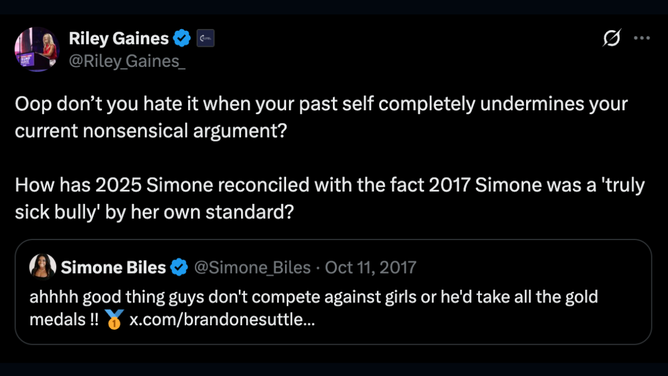Open Riley Gaines profile picture

click(37, 49)
